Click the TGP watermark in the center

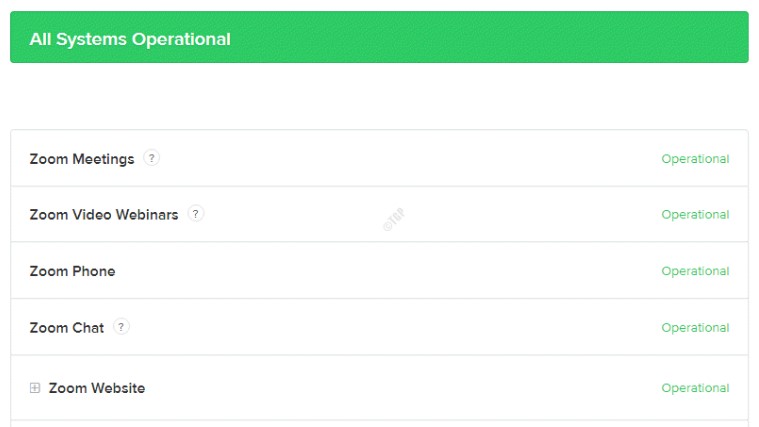pyautogui.click(x=394, y=219)
